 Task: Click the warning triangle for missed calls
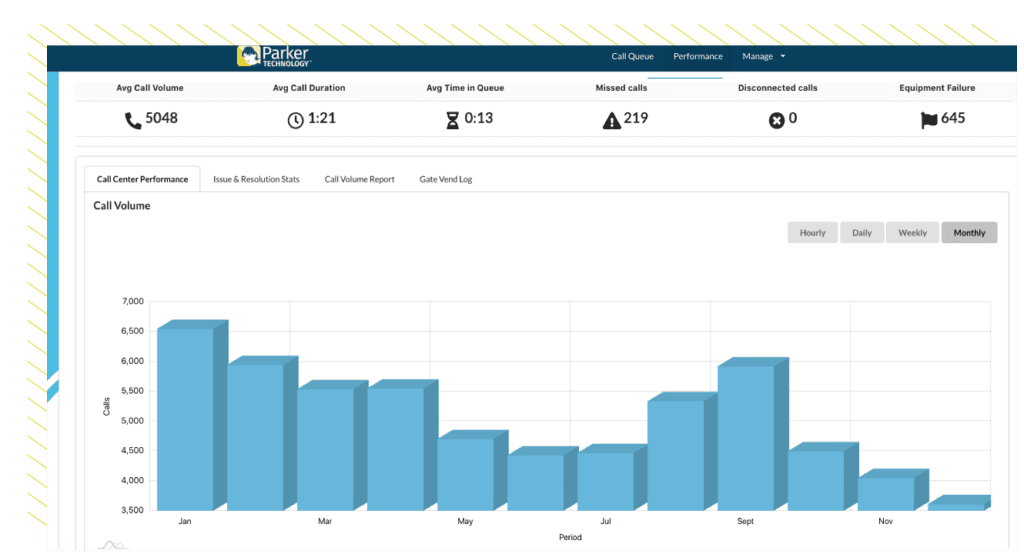(x=611, y=121)
